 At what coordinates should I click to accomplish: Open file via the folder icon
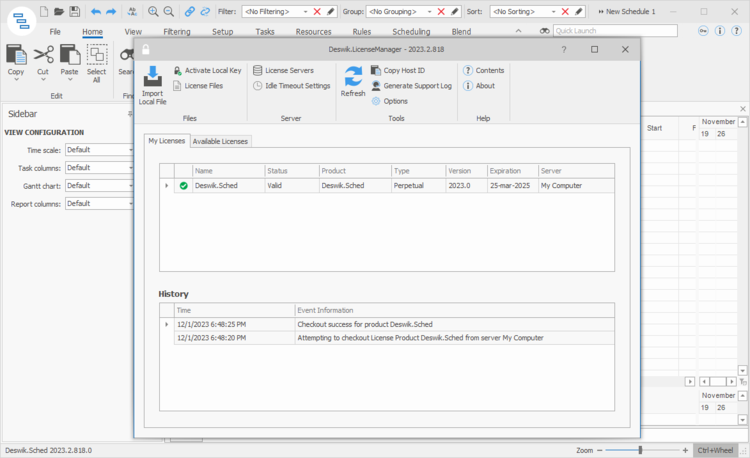point(59,11)
